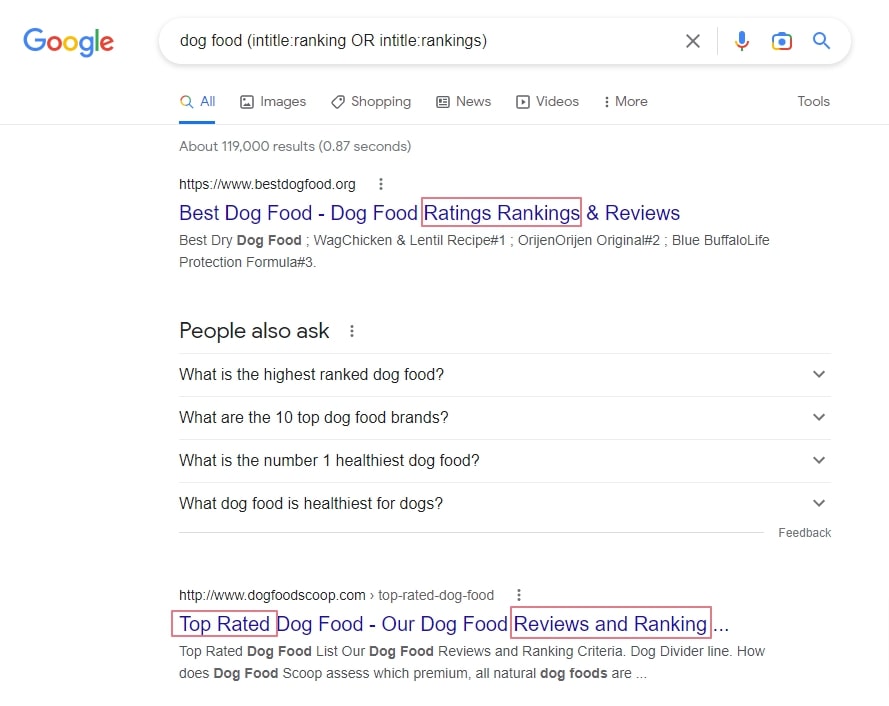Open People also ask three-dot menu
The image size is (889, 706).
tap(352, 331)
